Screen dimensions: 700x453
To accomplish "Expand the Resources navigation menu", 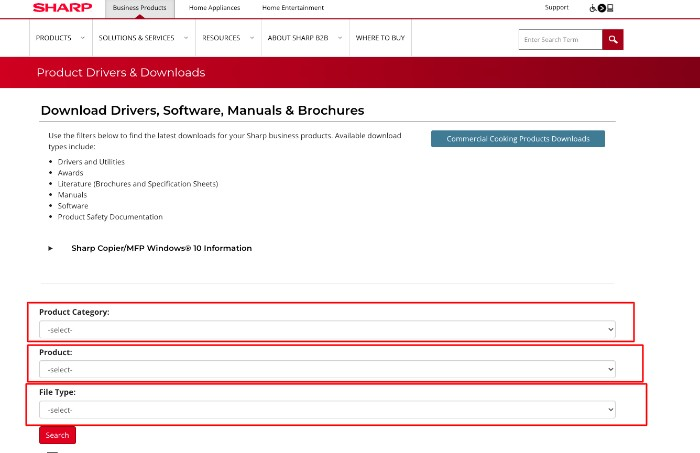I will tap(228, 38).
